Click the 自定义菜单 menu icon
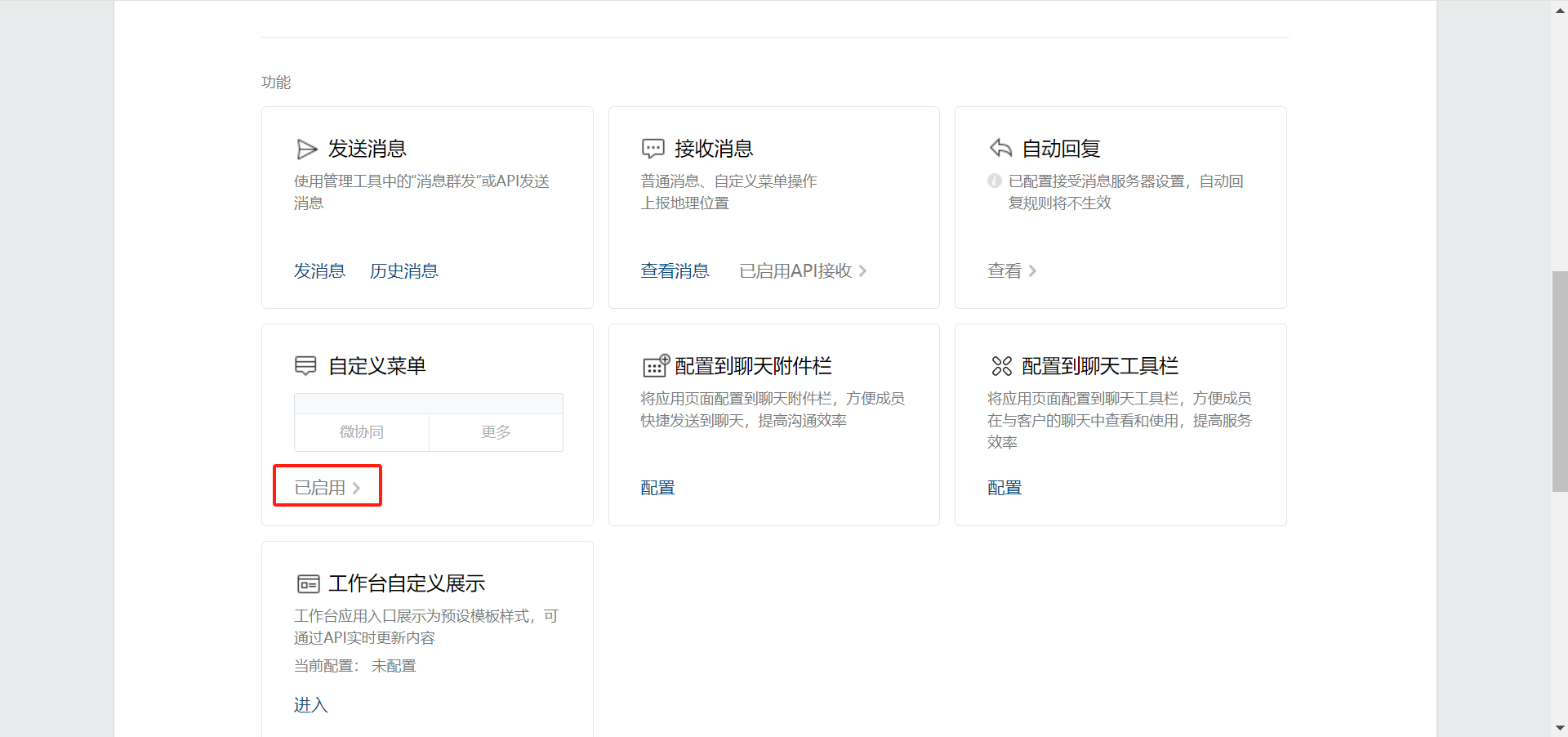 click(x=305, y=366)
